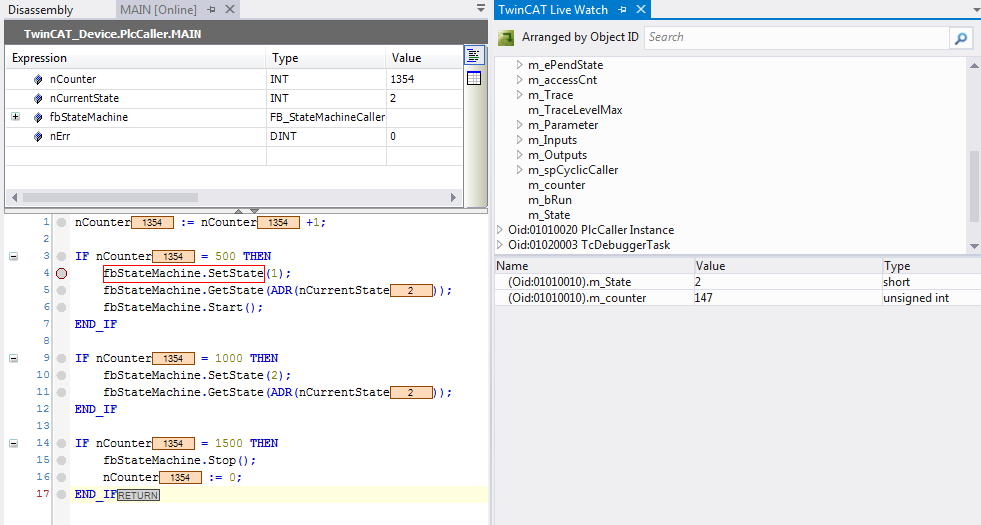
Task: Focus the Live Watch Search field
Action: click(x=796, y=38)
